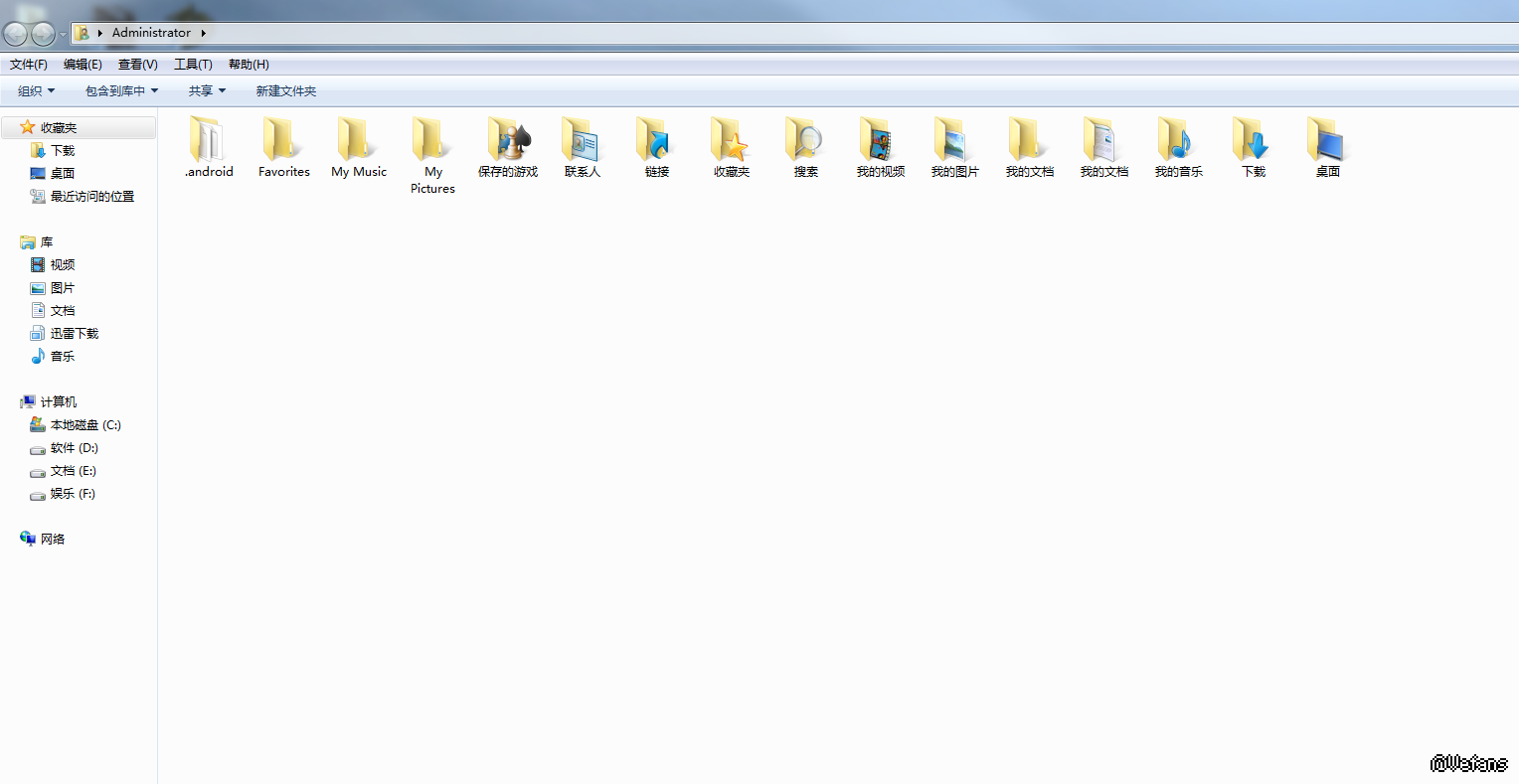Select the My Pictures folder

(x=432, y=139)
